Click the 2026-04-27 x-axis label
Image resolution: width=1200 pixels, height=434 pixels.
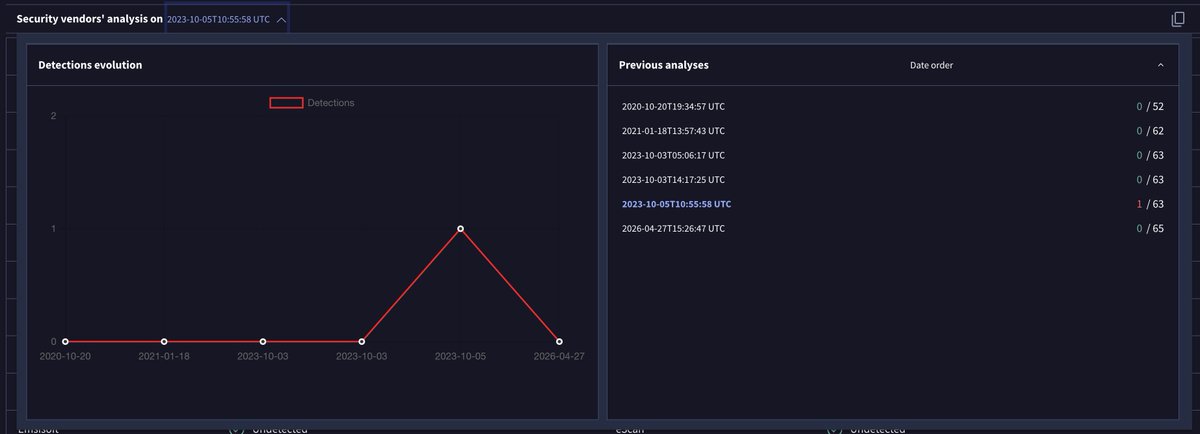click(558, 355)
